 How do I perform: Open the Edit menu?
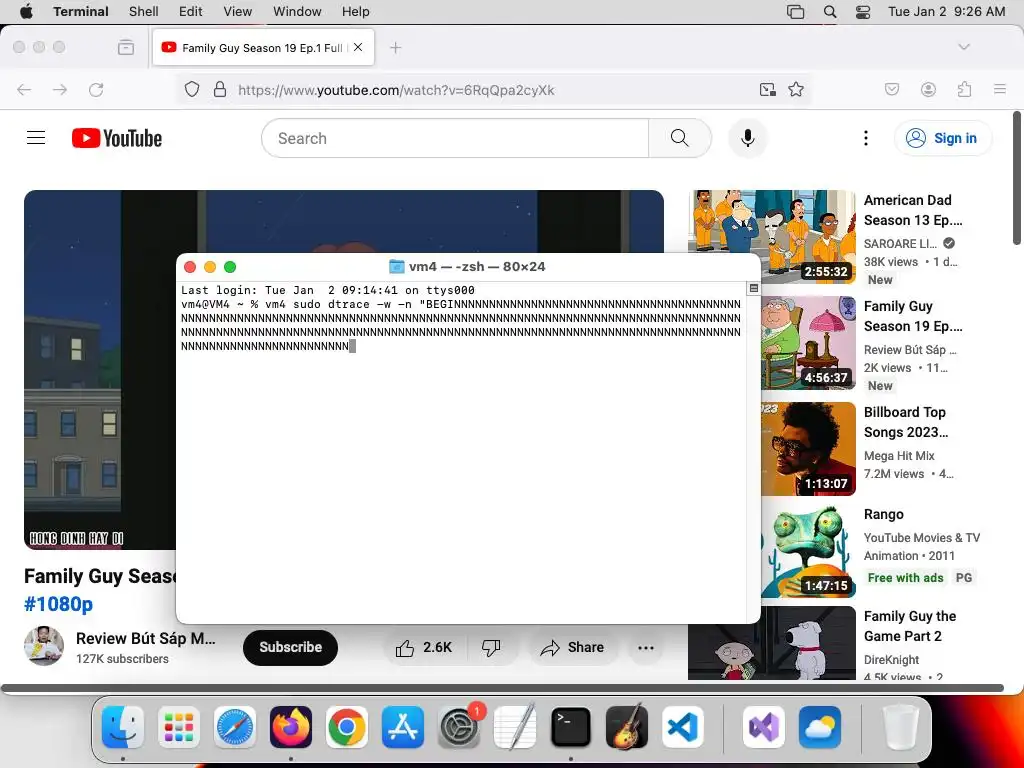pyautogui.click(x=191, y=12)
